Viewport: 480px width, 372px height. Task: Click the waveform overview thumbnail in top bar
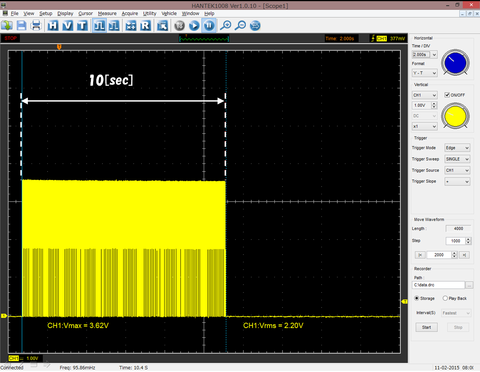point(204,39)
